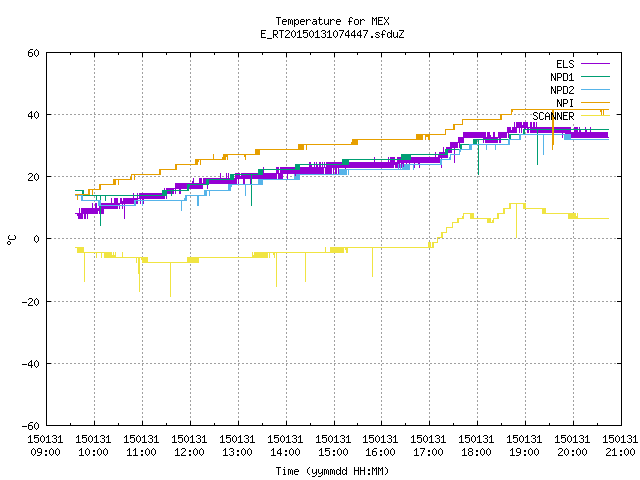The width and height of the screenshot is (640, 480).
Task: Click the orange NPI legend line sample
Action: tap(595, 103)
